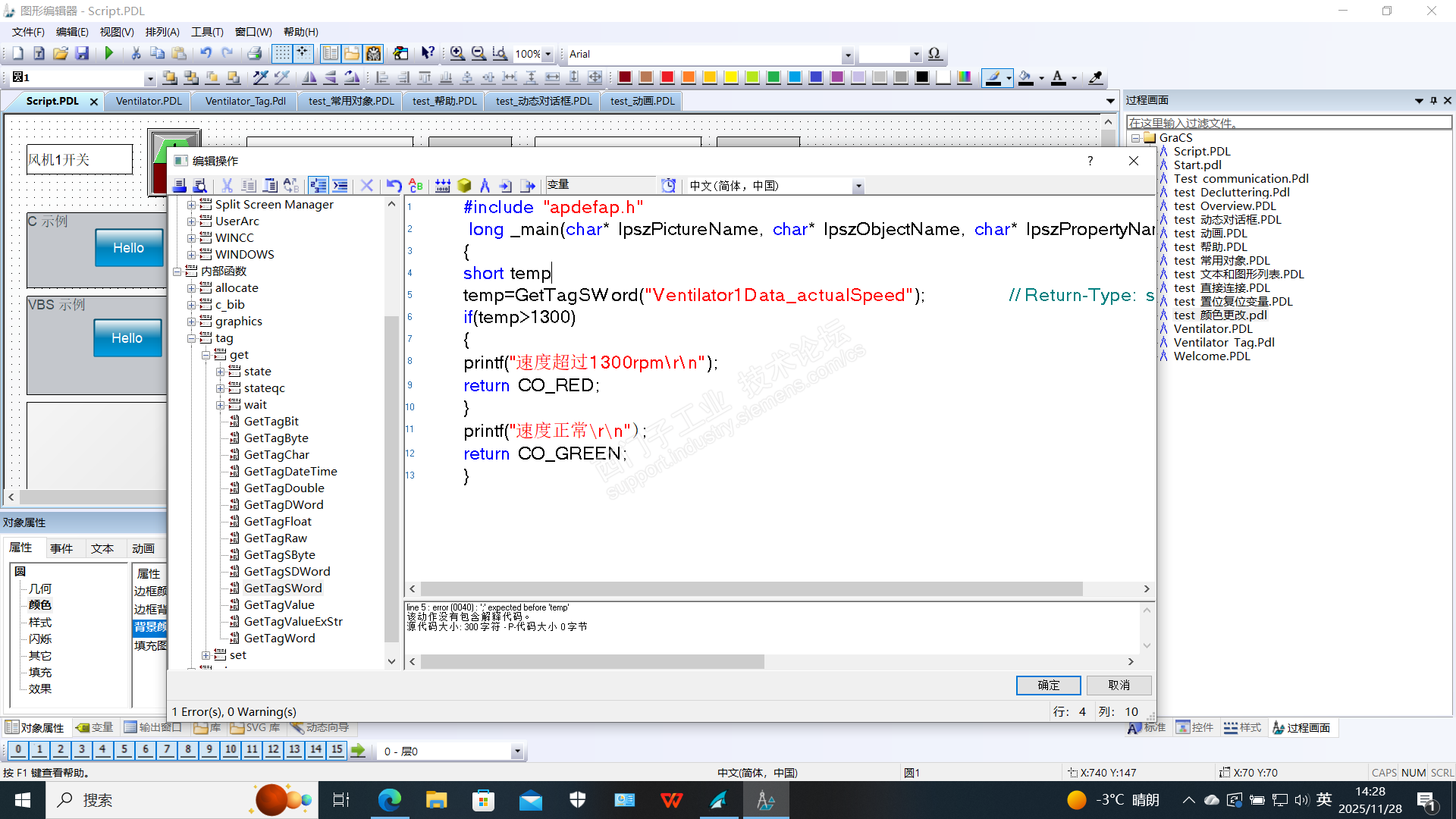Click the compile (1010) icon in editor toolbar
The image size is (1456, 819).
point(443,186)
